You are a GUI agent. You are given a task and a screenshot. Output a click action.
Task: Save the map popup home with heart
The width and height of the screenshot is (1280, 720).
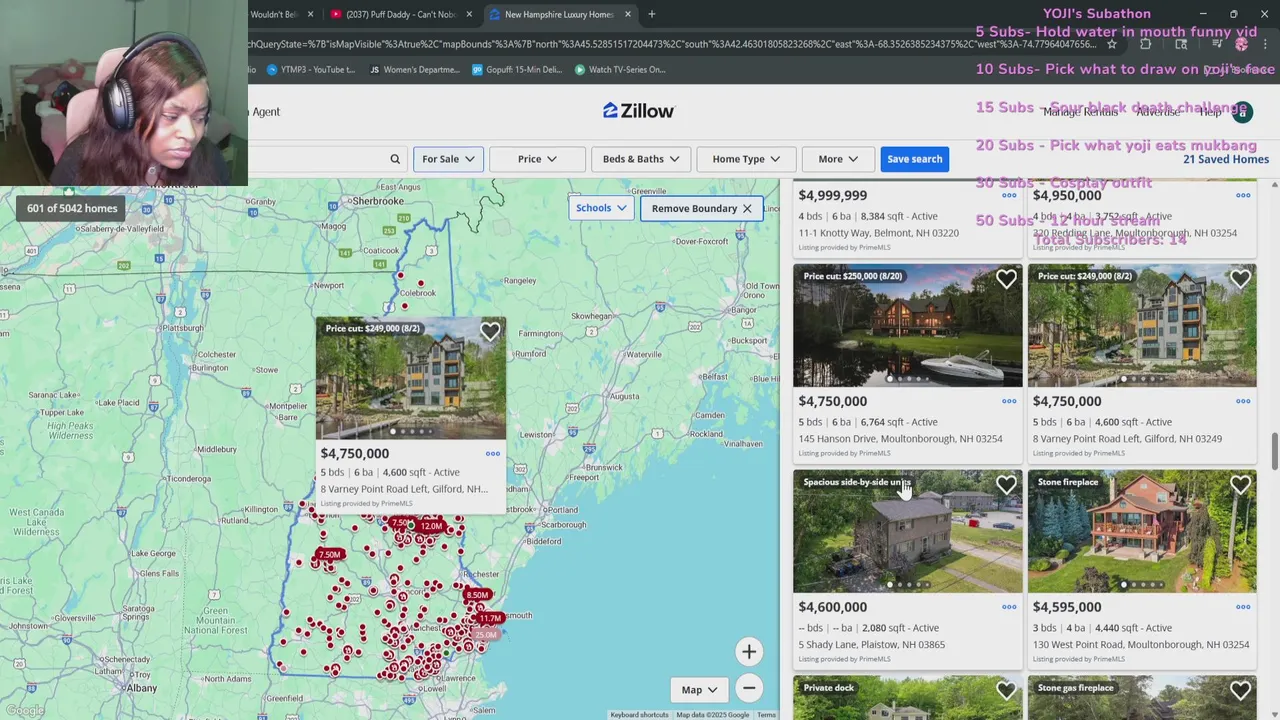[x=490, y=332]
